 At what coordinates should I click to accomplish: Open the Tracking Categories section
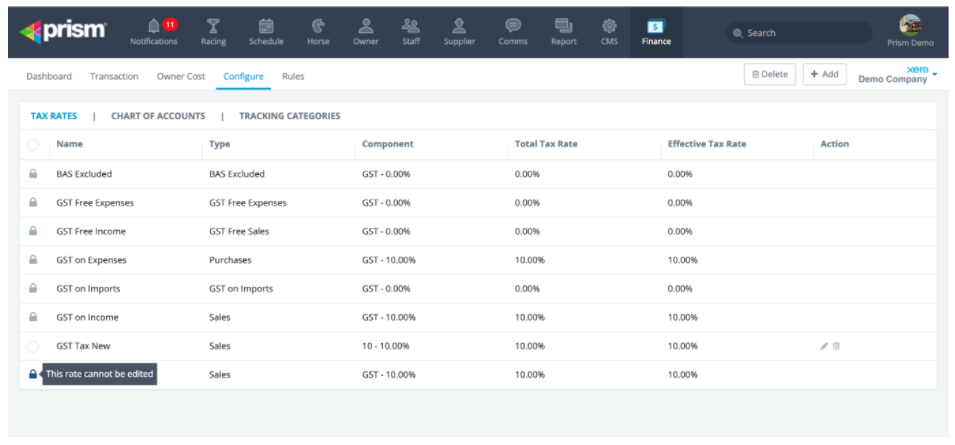tap(289, 116)
